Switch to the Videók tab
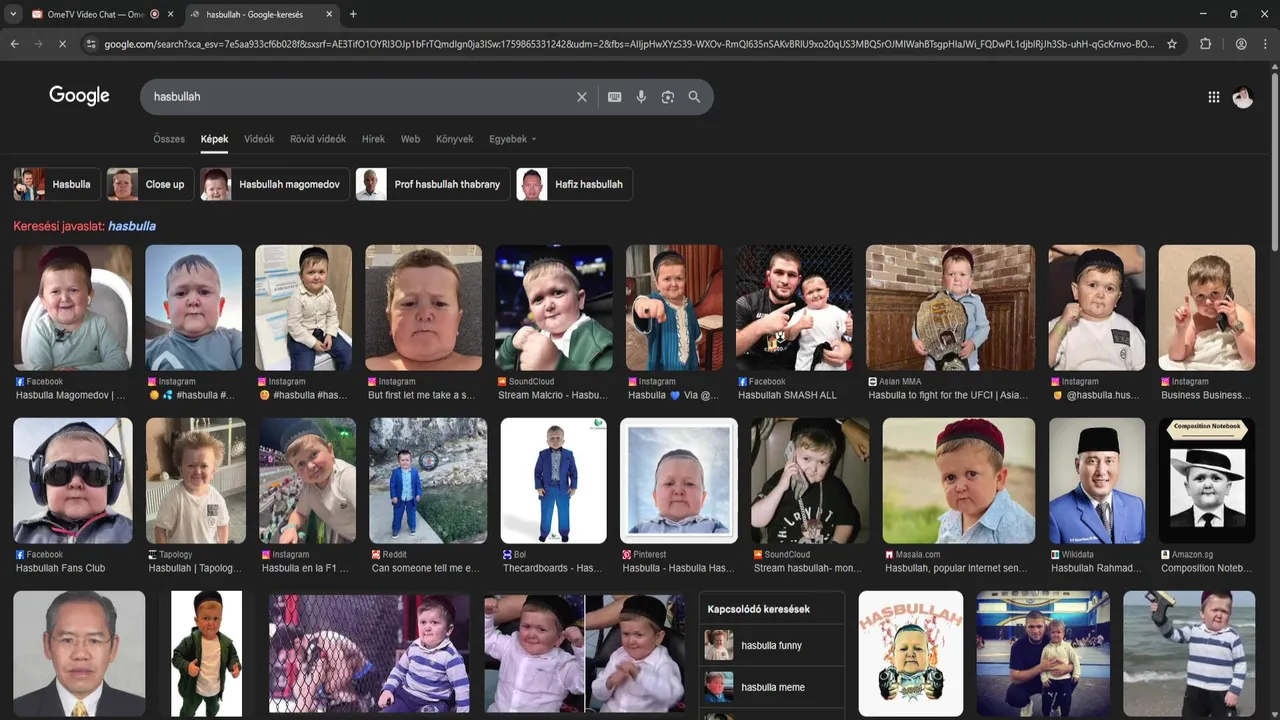1280x720 pixels. pyautogui.click(x=259, y=139)
